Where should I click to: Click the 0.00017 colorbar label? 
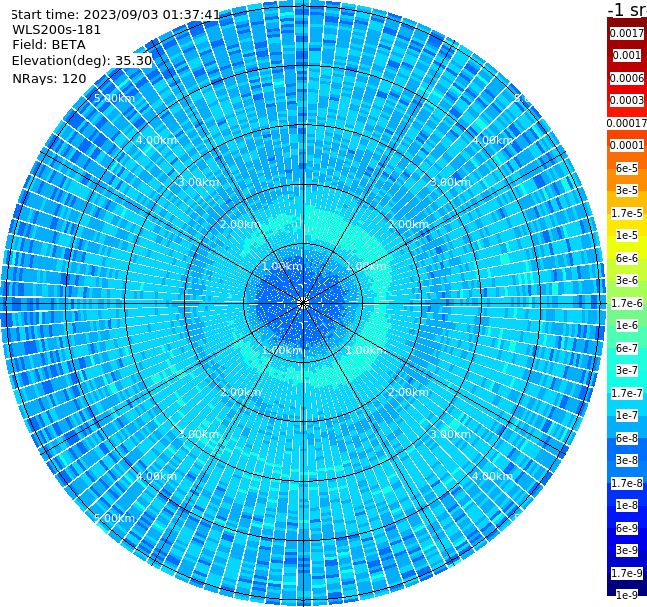pyautogui.click(x=627, y=123)
